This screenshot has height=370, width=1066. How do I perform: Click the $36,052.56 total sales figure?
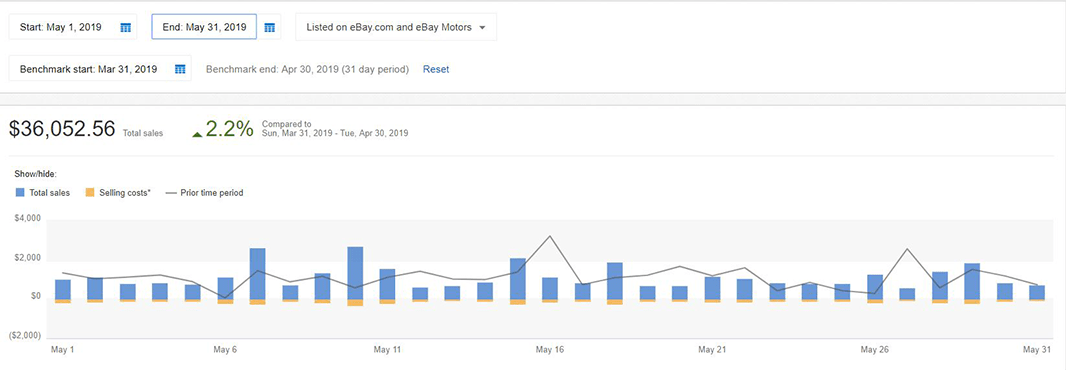[62, 129]
